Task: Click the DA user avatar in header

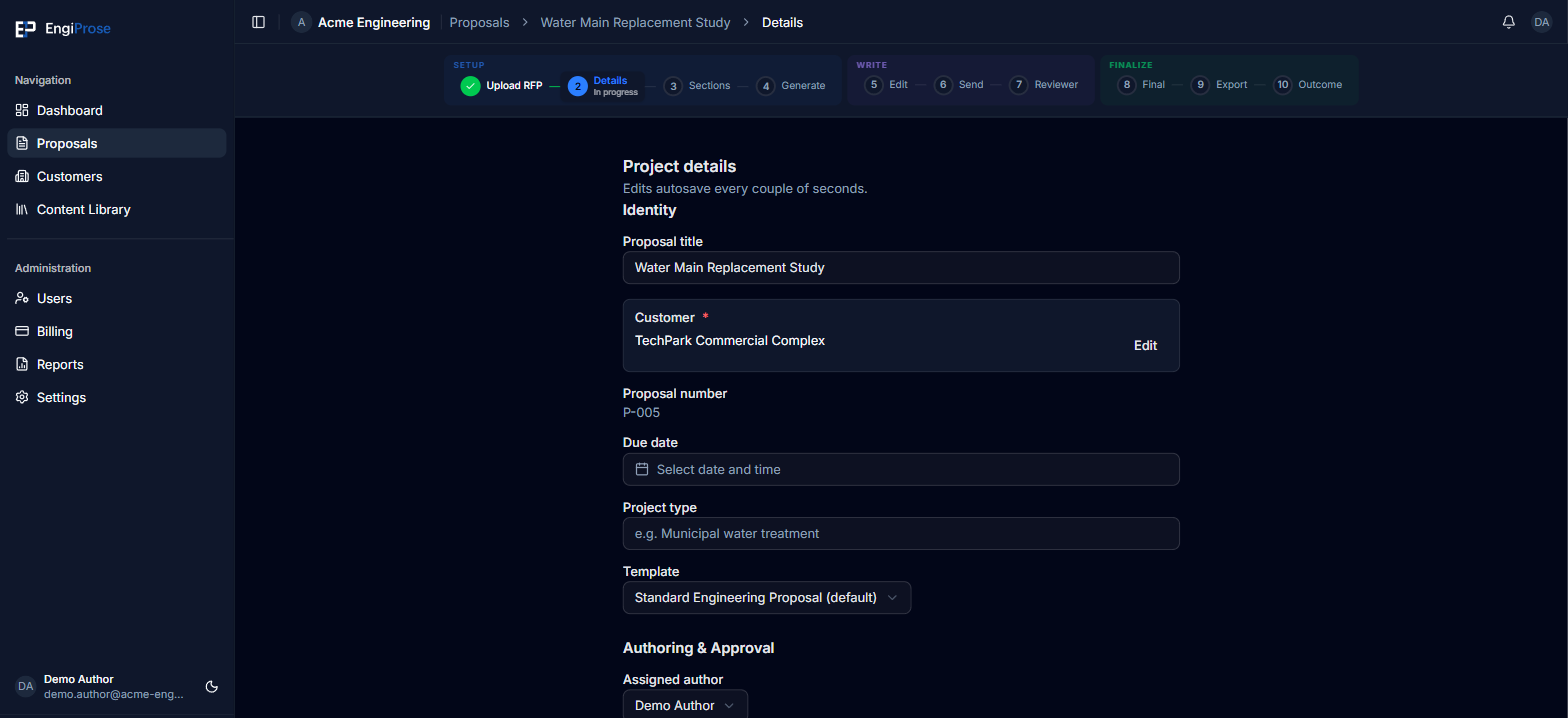Action: [1541, 22]
